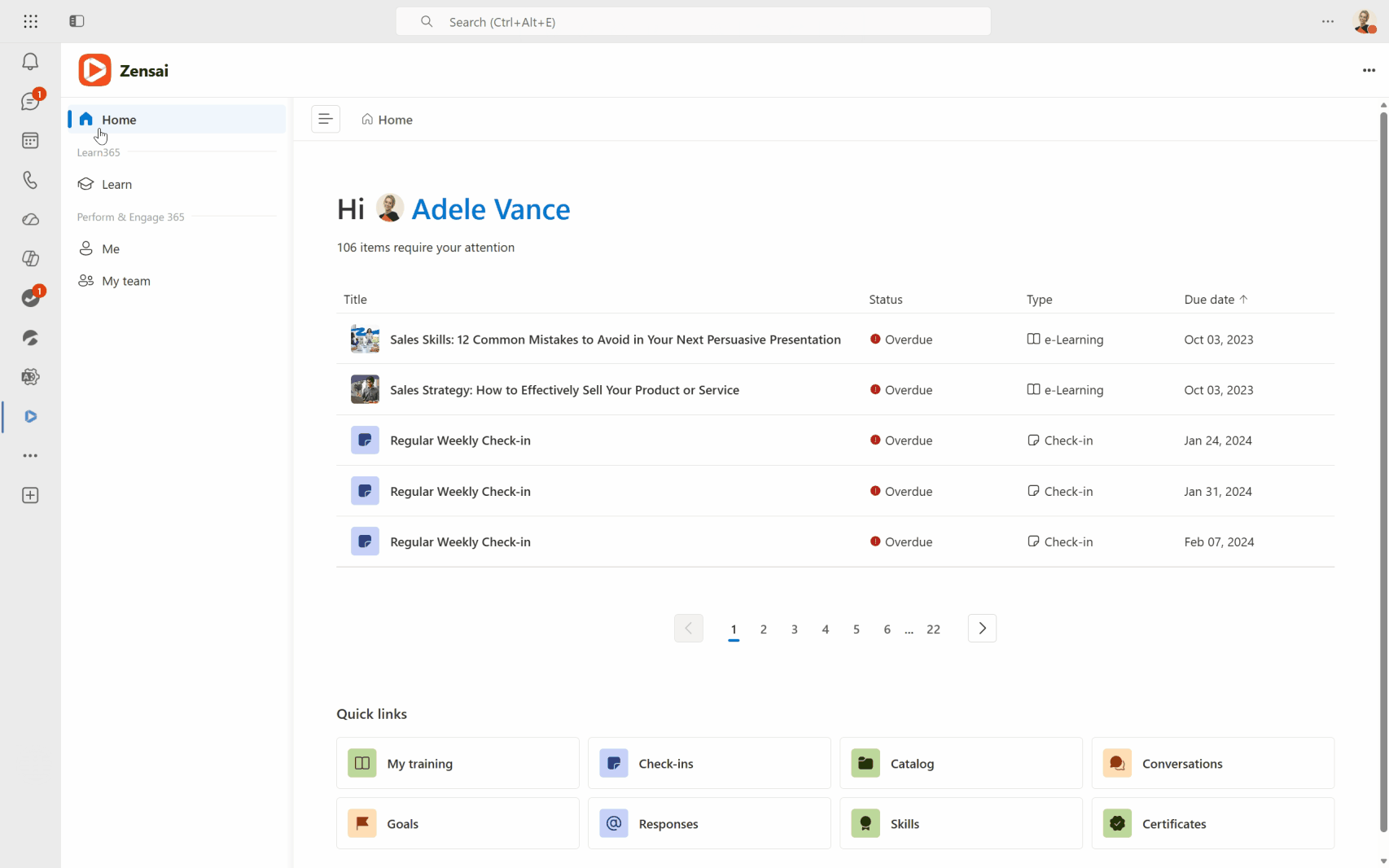The height and width of the screenshot is (868, 1389).
Task: Click the Adele Vance name link
Action: click(491, 209)
